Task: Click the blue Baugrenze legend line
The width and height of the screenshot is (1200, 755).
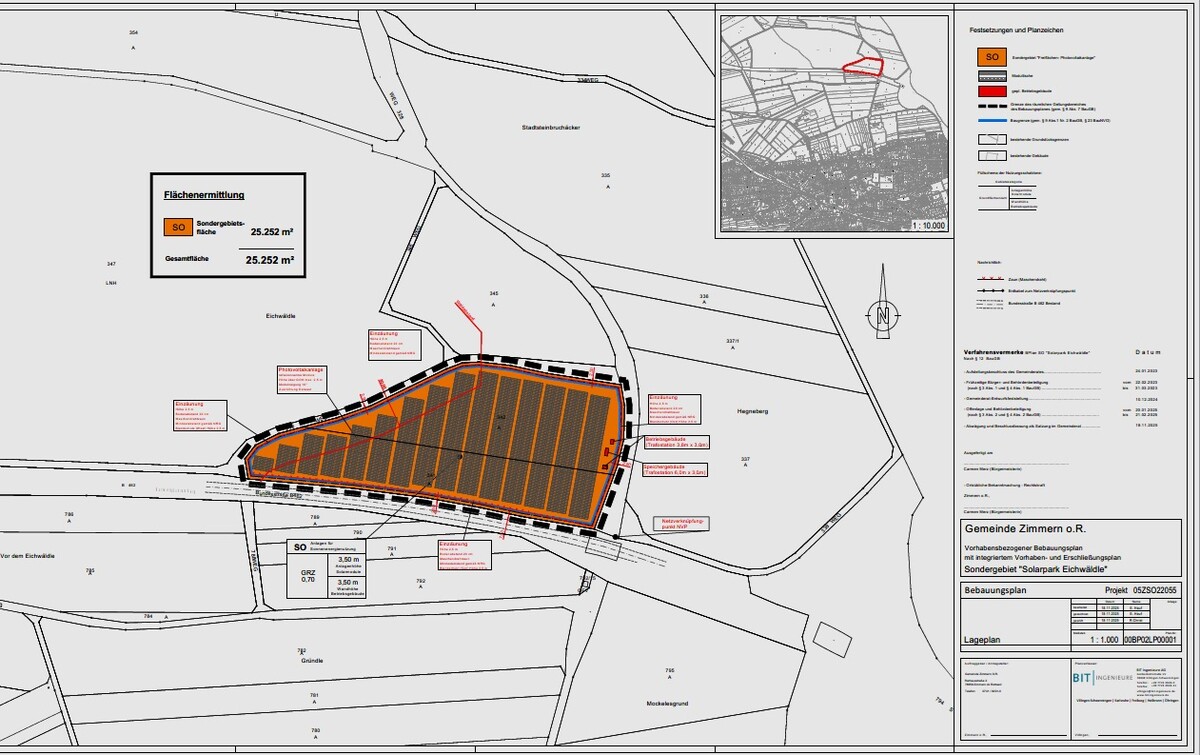Action: [x=992, y=123]
